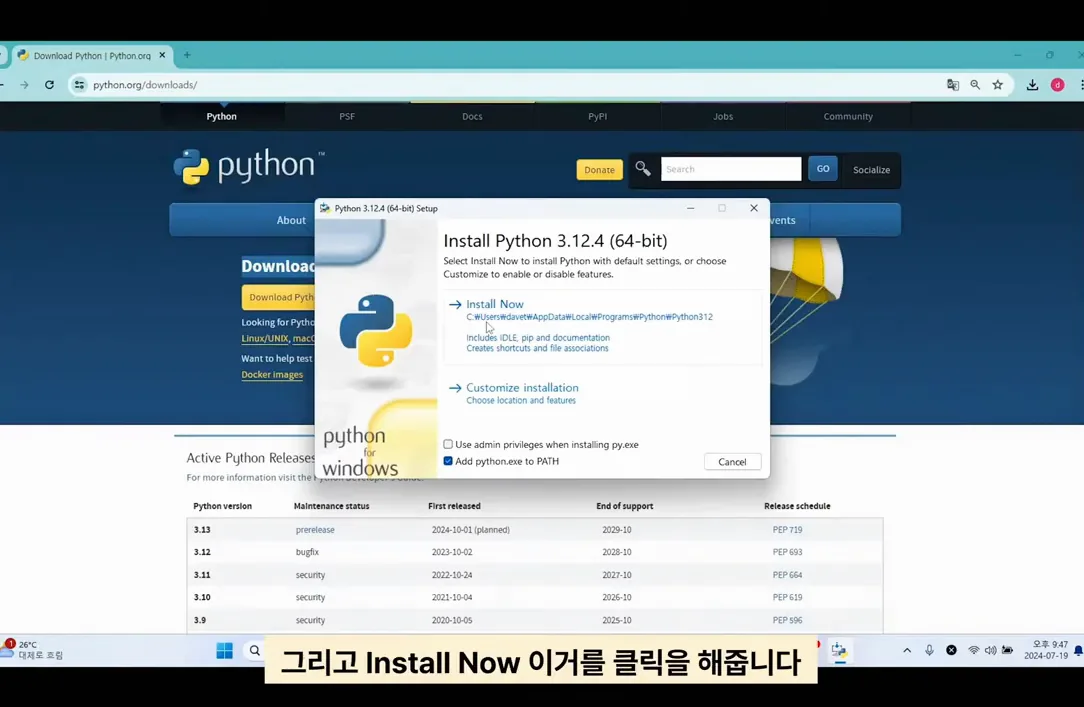Click the taskbar search icon
The width and height of the screenshot is (1084, 707).
(255, 650)
